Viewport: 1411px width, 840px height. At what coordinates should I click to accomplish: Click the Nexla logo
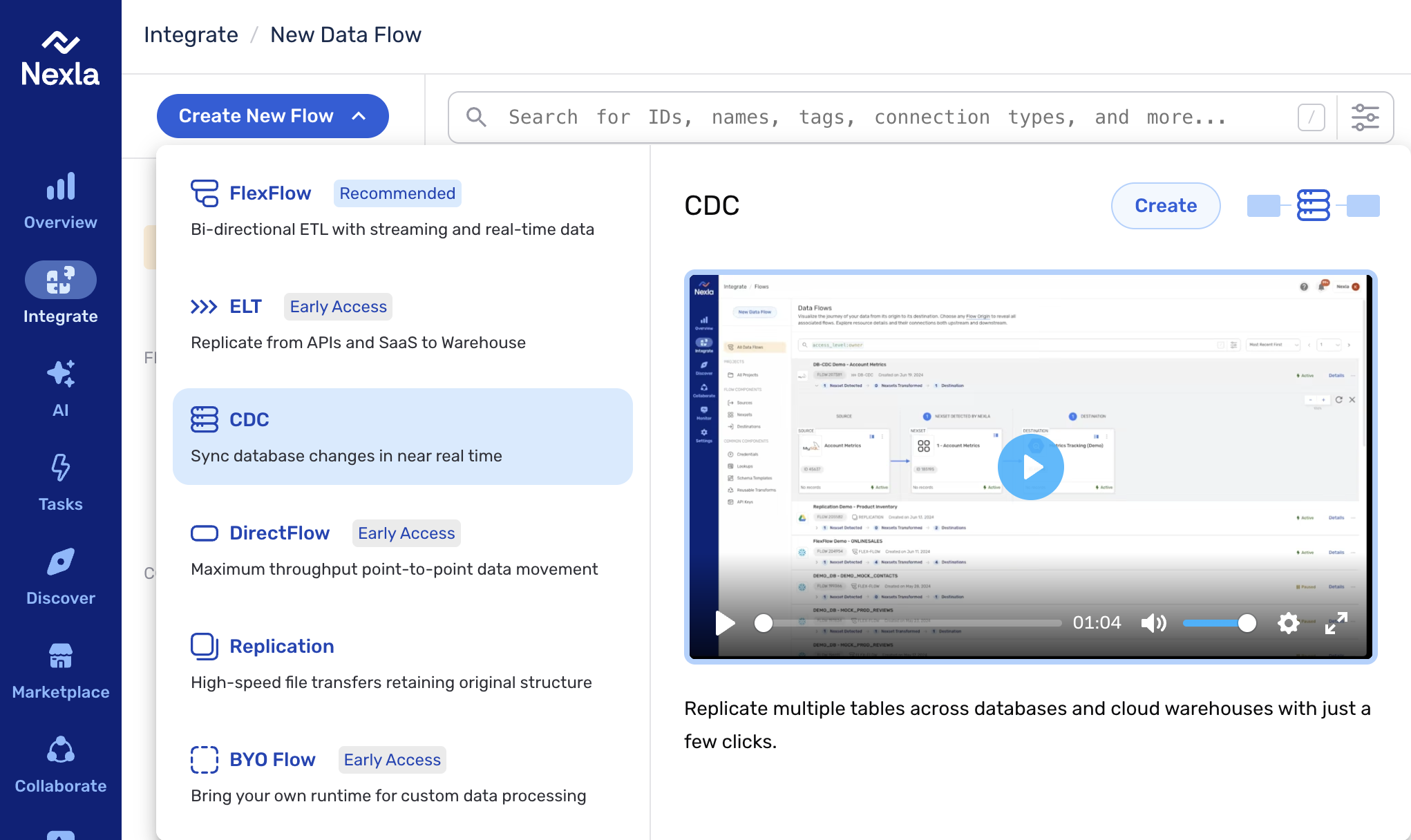tap(61, 58)
